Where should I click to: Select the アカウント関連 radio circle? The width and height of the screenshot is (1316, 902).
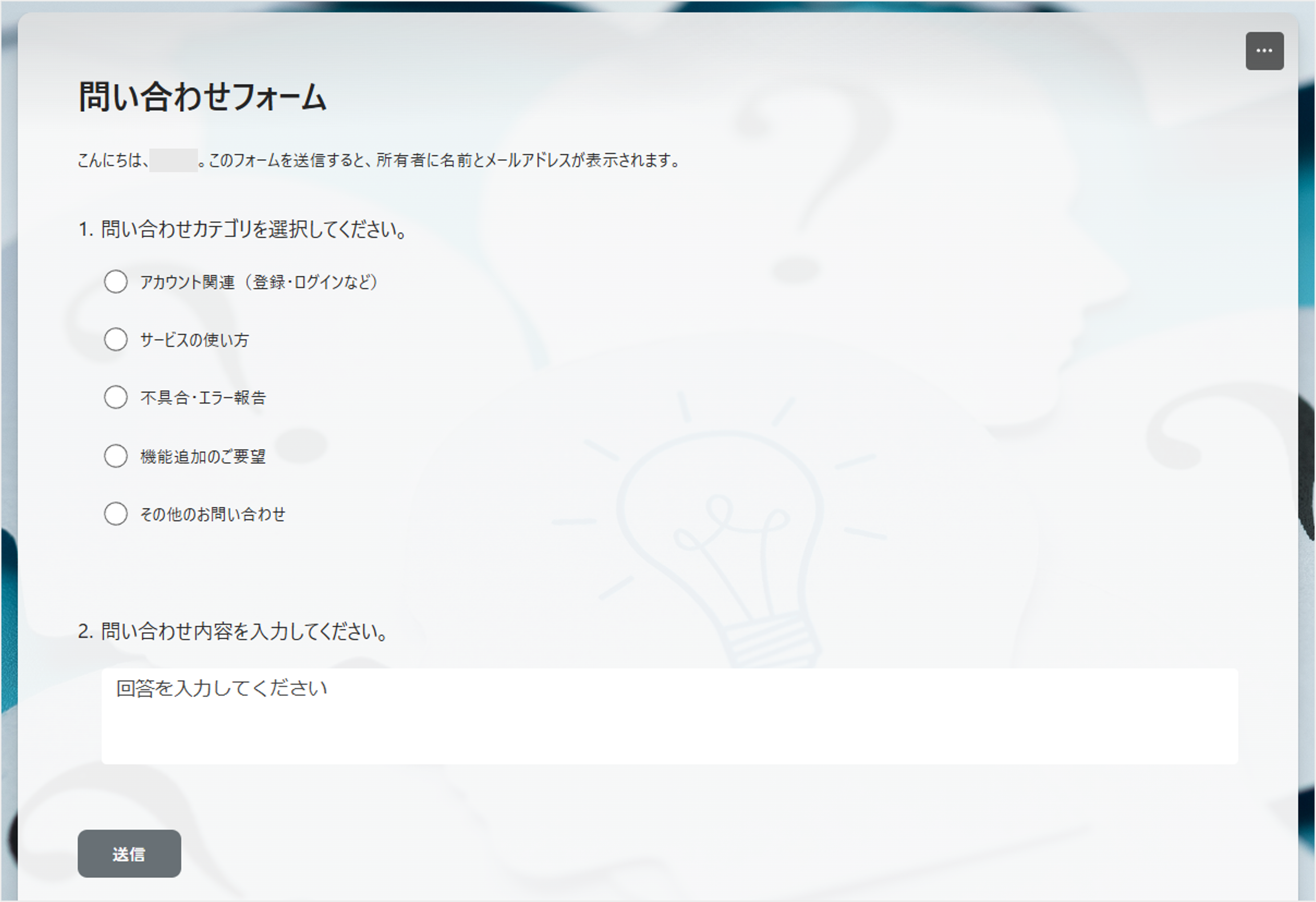tap(116, 282)
